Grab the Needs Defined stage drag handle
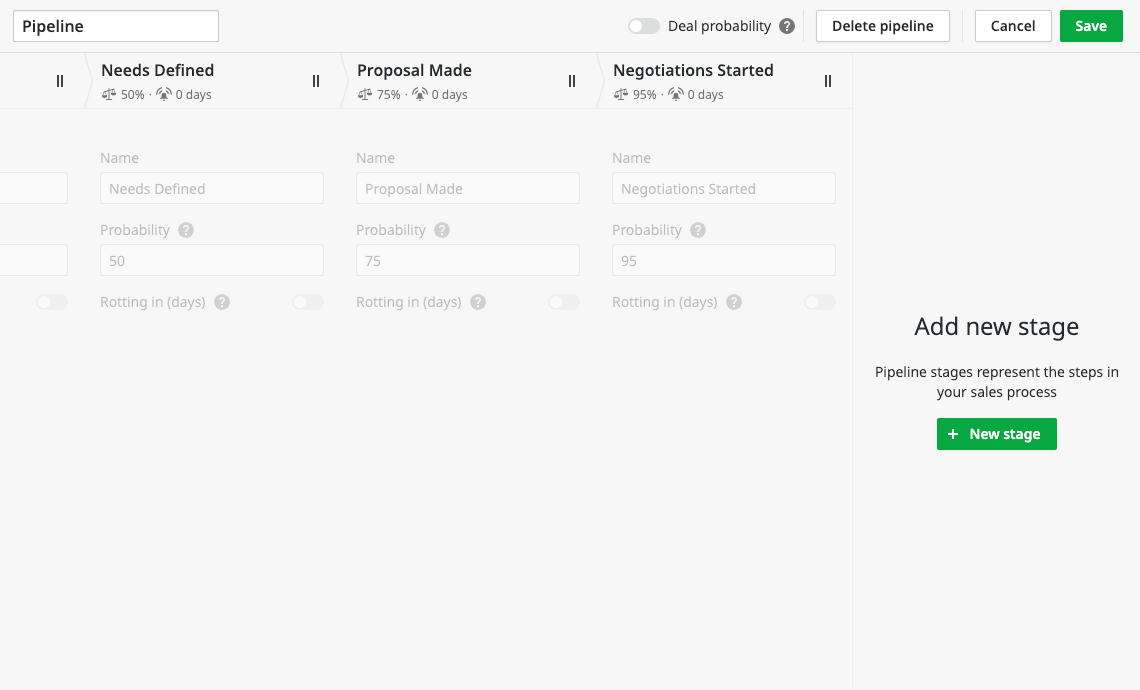 click(316, 81)
